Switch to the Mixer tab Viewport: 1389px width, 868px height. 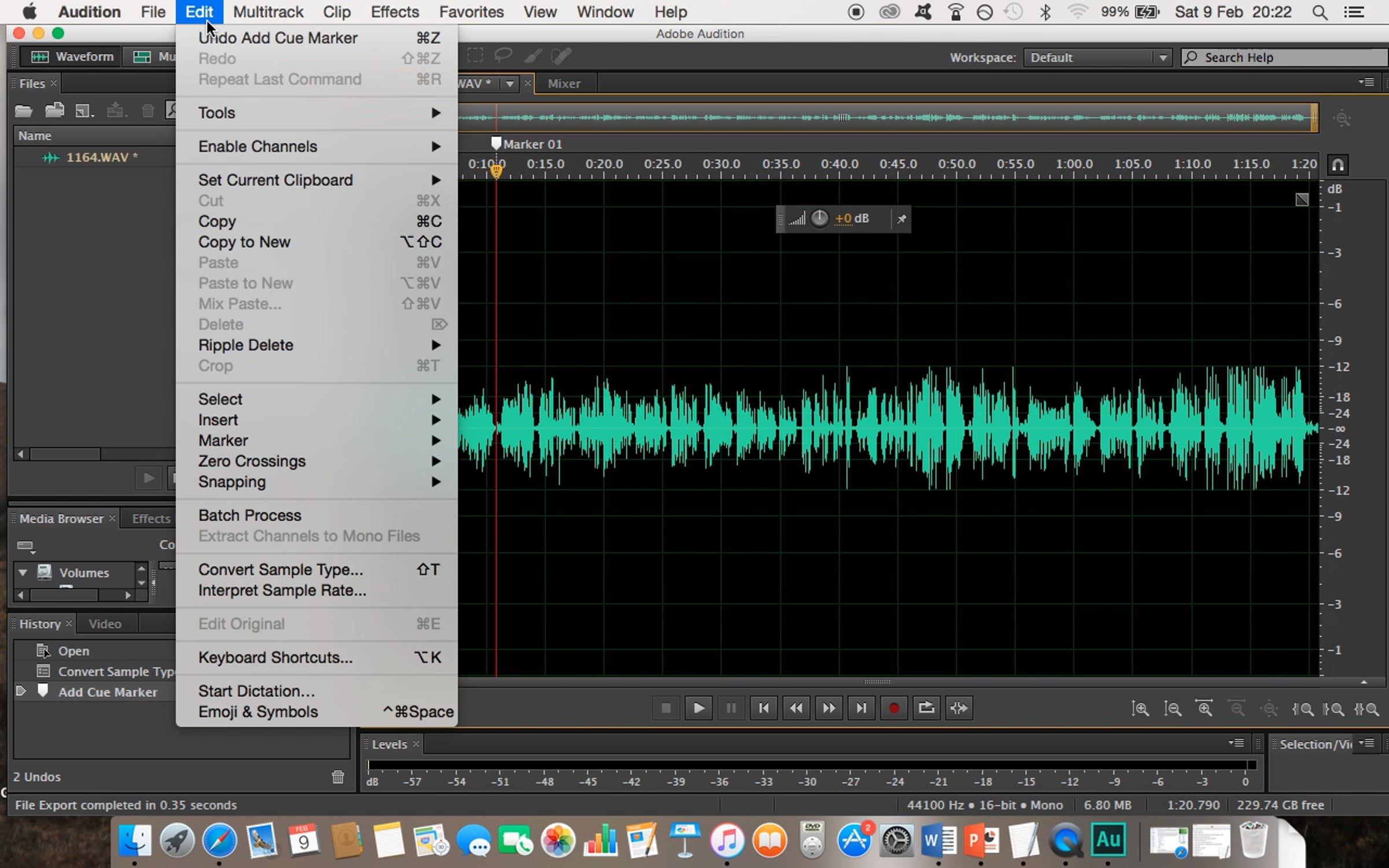pos(563,83)
